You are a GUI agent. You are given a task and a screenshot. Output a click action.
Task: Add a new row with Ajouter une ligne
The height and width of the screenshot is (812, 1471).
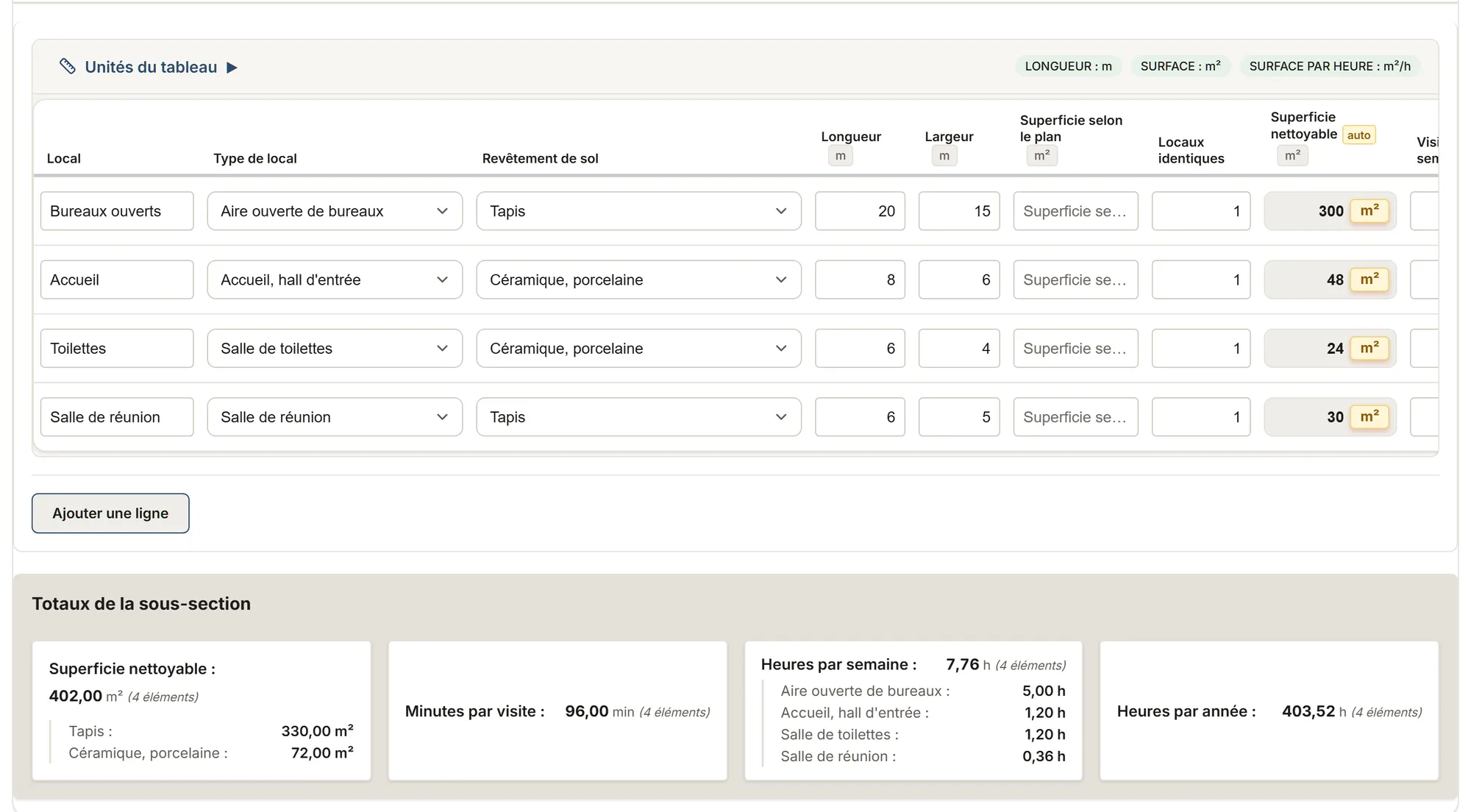tap(110, 513)
